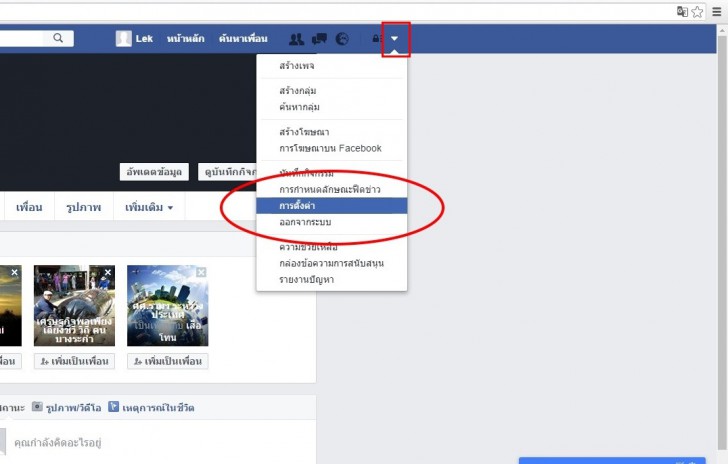Click เหตุการณ์ในชีวิต life event option
728x464 pixels.
tap(151, 407)
